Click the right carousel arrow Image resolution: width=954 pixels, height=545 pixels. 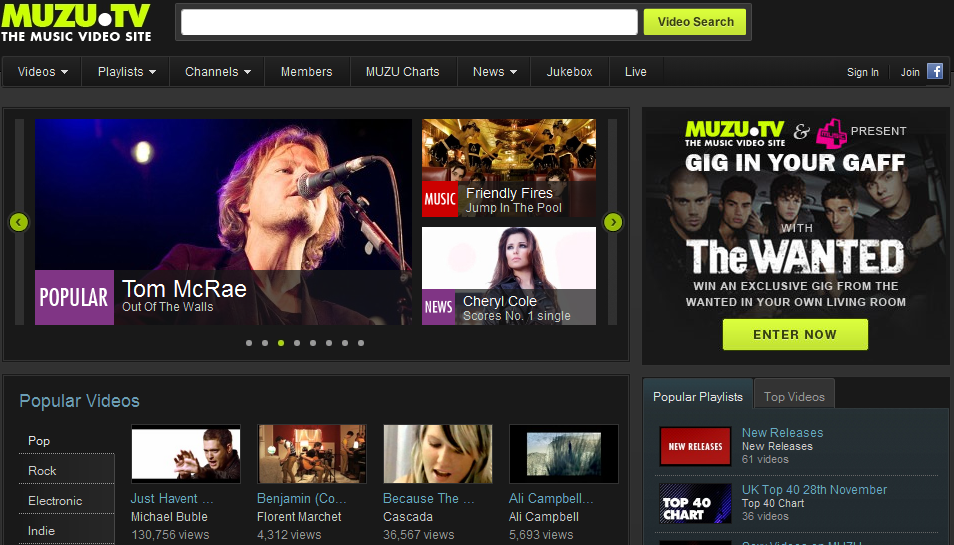pos(613,222)
